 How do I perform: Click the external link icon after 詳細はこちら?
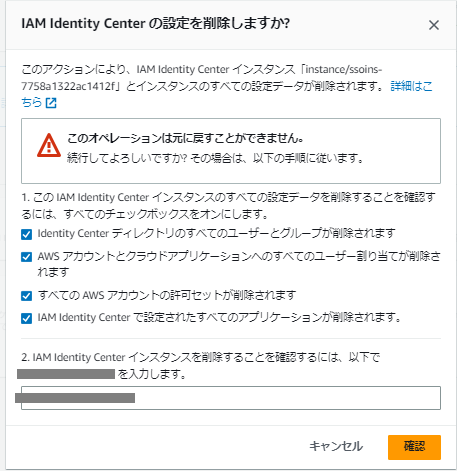[x=51, y=103]
